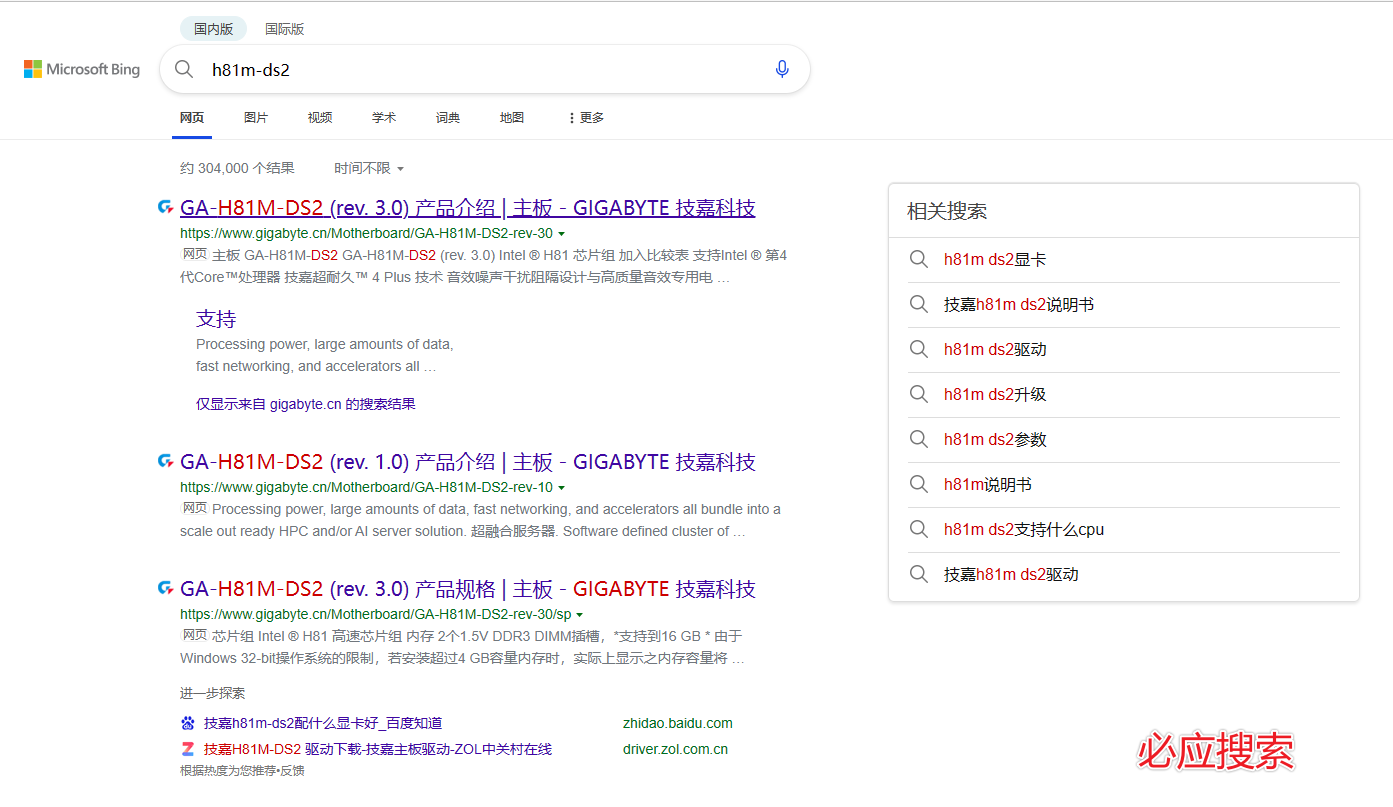This screenshot has height=807, width=1393.
Task: Switch to 国内版 search mode
Action: 214,29
